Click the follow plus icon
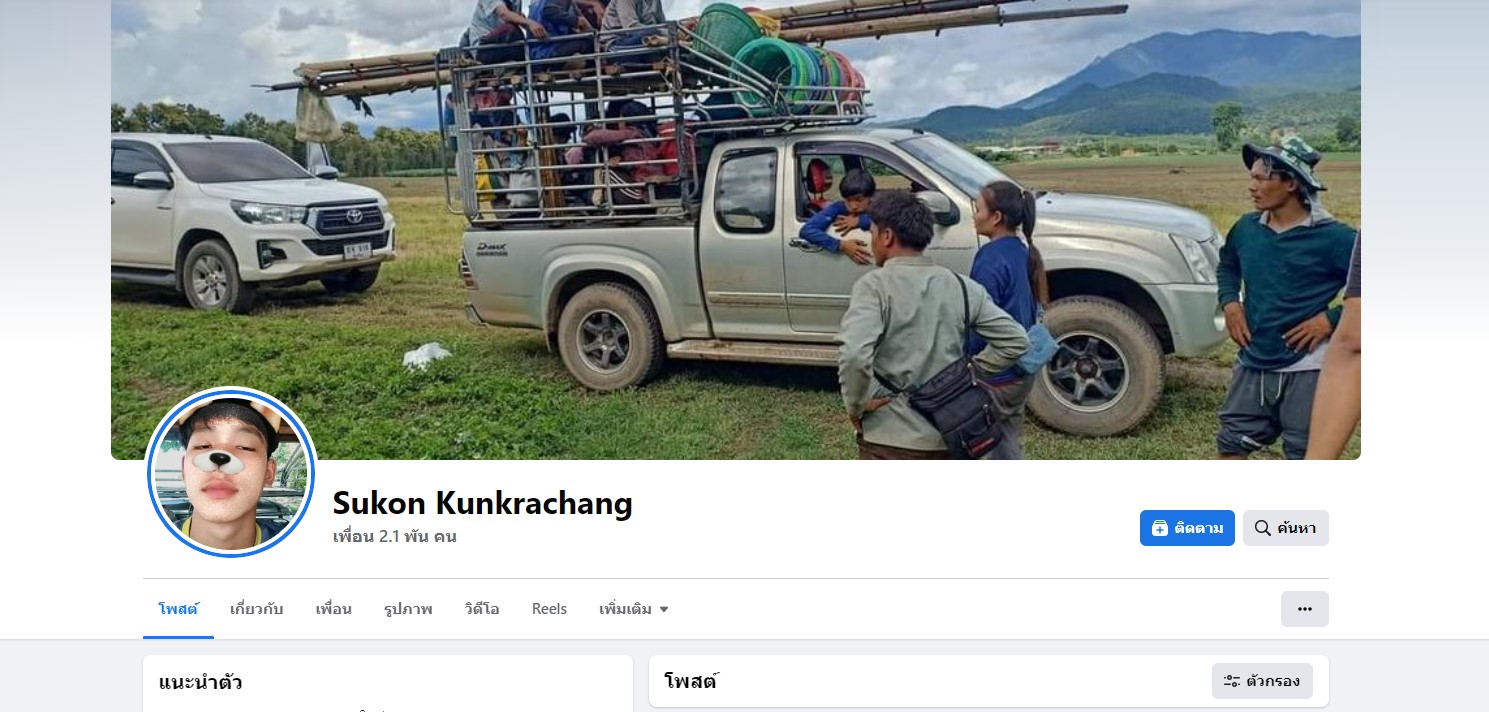The height and width of the screenshot is (712, 1489). pos(1160,528)
